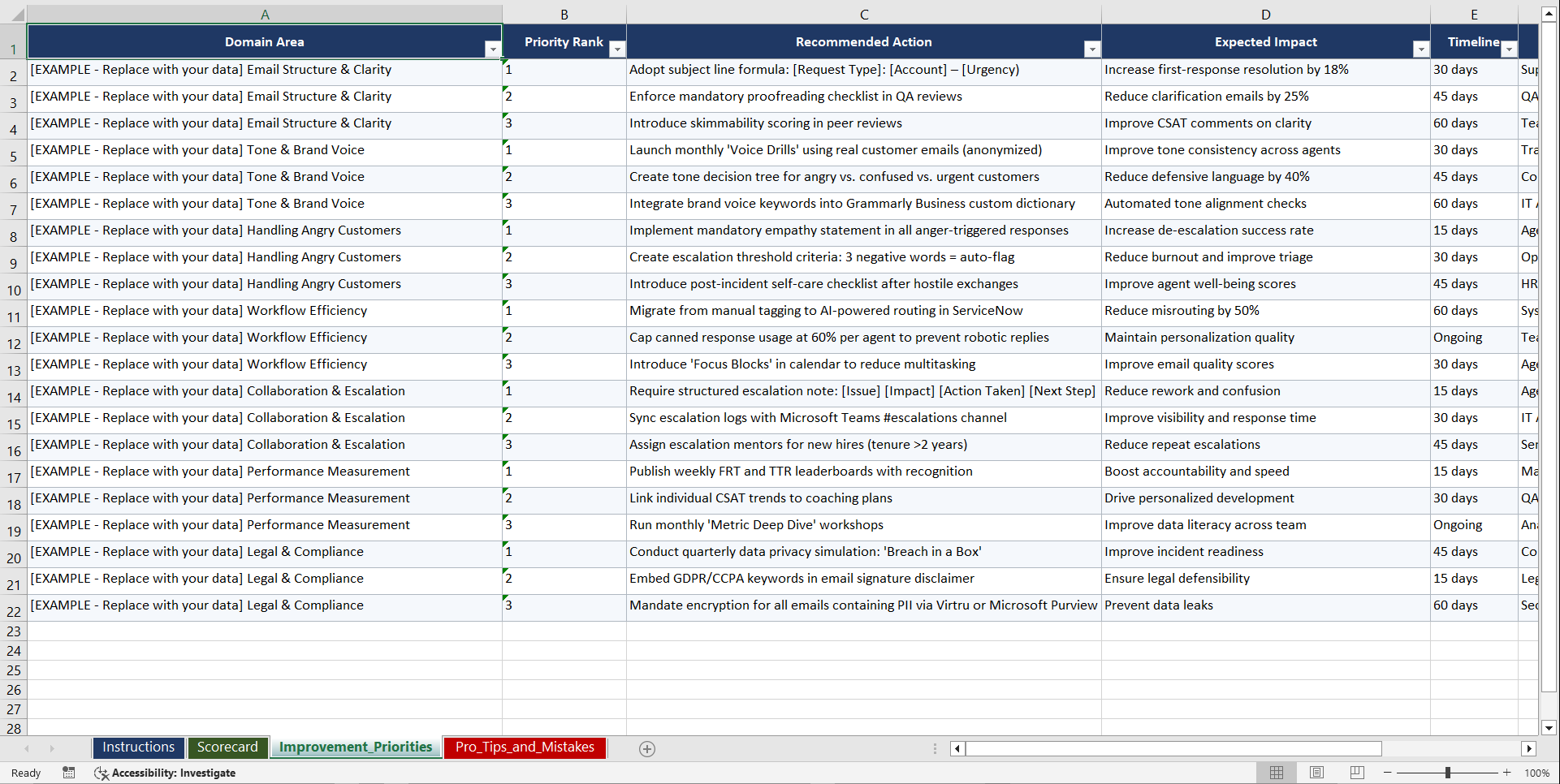Open the Expected Impact filter dropdown
Screen dimensions: 1560x784
pyautogui.click(x=1420, y=49)
